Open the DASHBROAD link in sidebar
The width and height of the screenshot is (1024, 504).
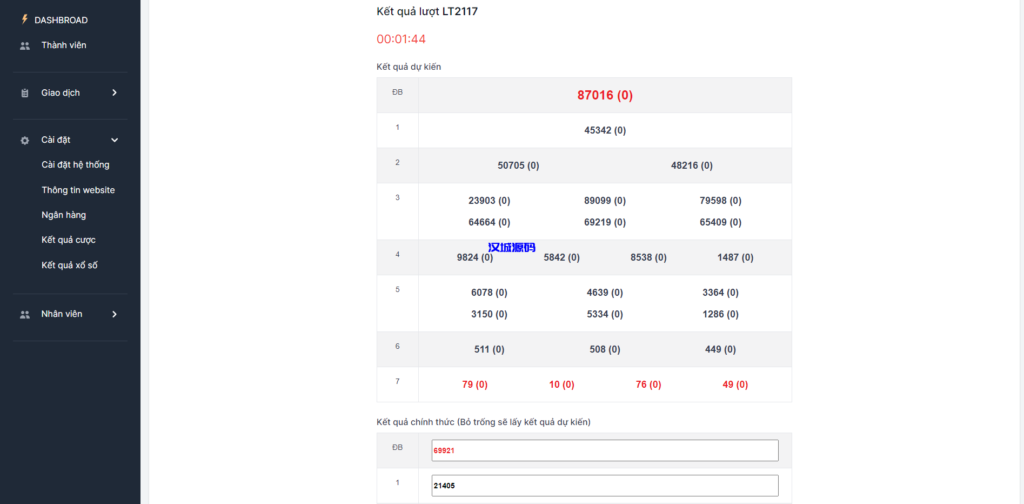coord(61,20)
